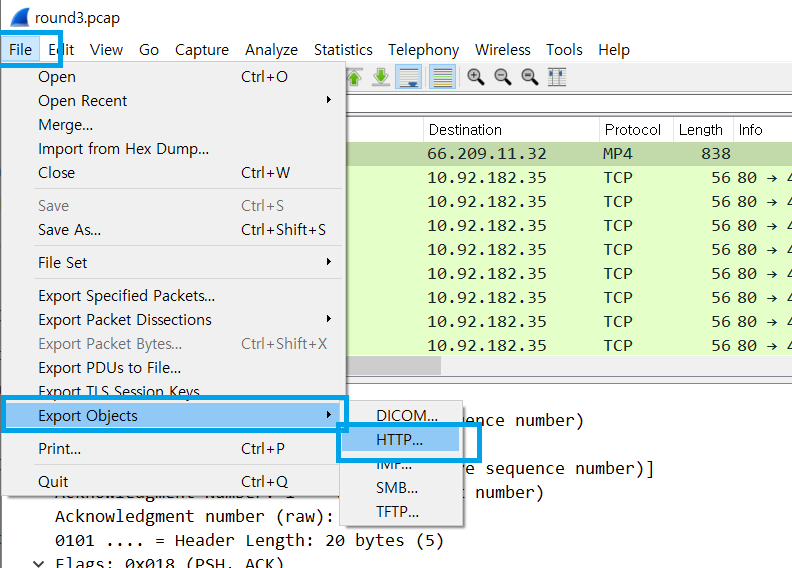Open the Capture menu
The width and height of the screenshot is (792, 568).
point(202,49)
